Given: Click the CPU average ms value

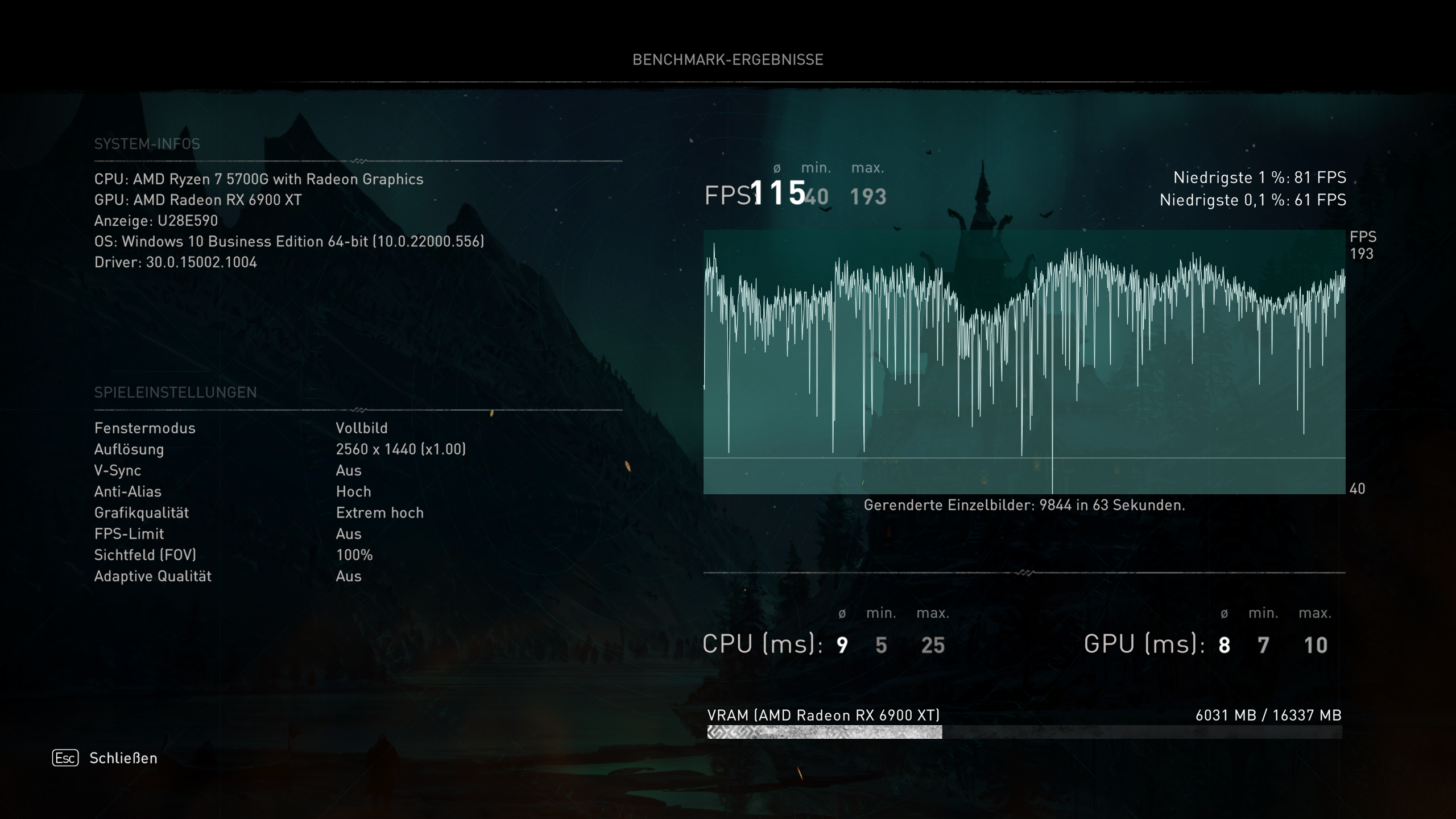Looking at the screenshot, I should (842, 645).
